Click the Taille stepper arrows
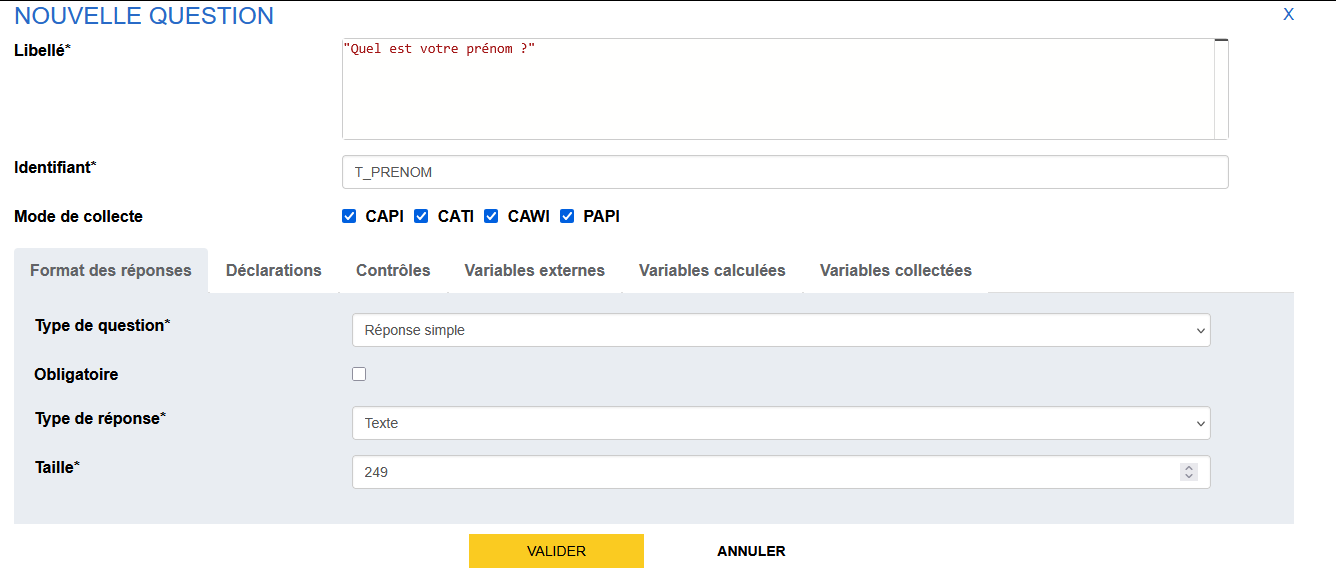The width and height of the screenshot is (1336, 578). (x=1188, y=472)
